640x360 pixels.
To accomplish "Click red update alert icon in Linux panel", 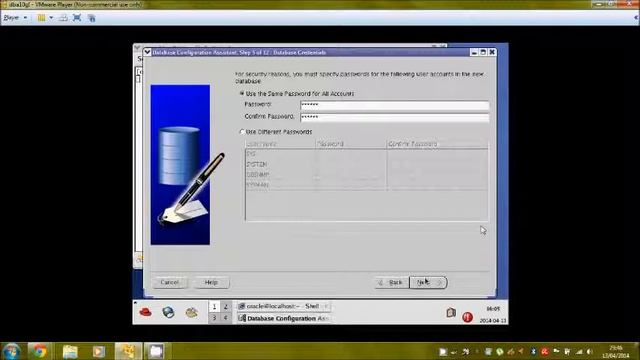I will (x=467, y=317).
